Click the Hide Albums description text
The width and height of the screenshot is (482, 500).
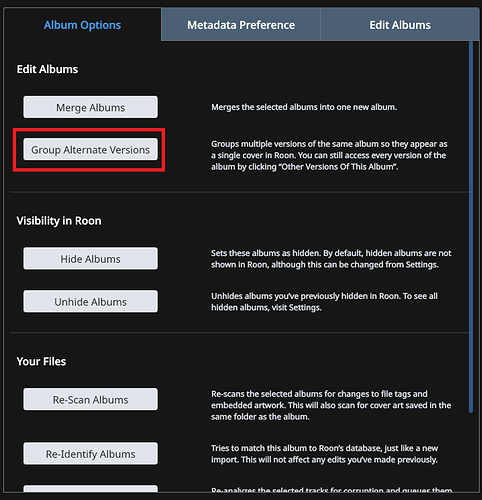(331, 259)
